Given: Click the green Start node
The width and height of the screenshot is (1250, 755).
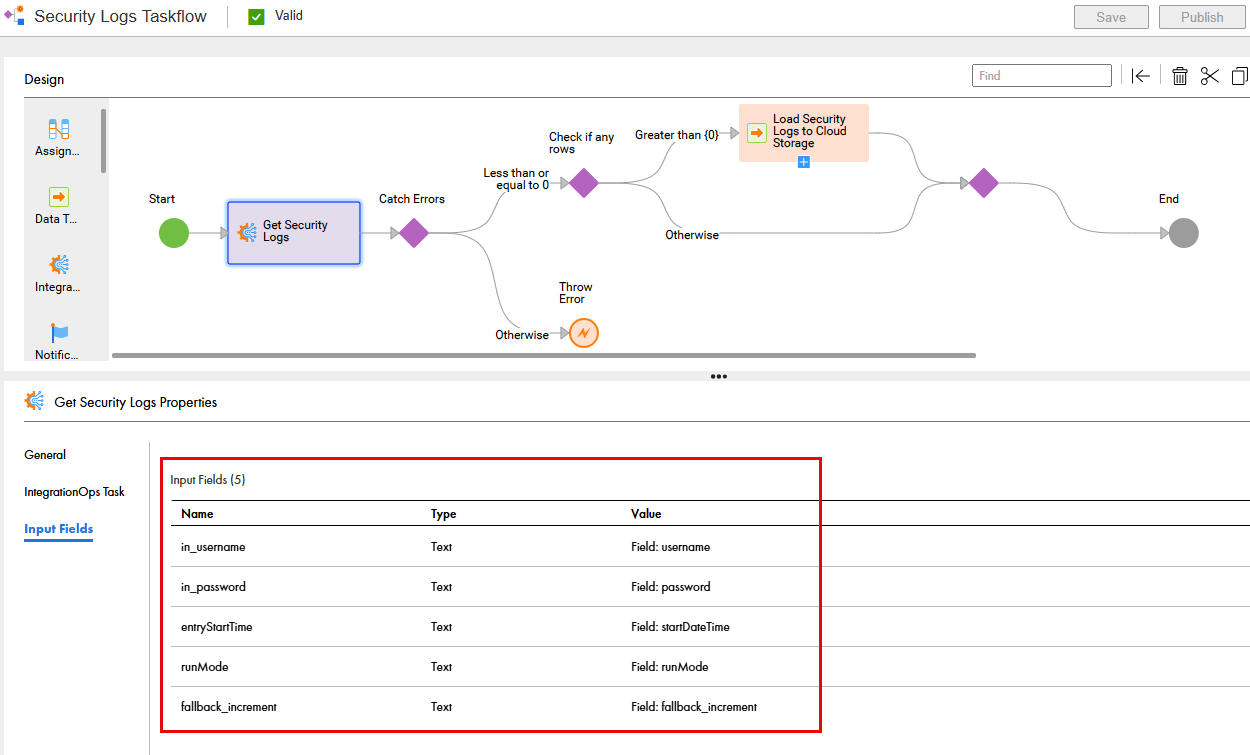Looking at the screenshot, I should pos(174,233).
